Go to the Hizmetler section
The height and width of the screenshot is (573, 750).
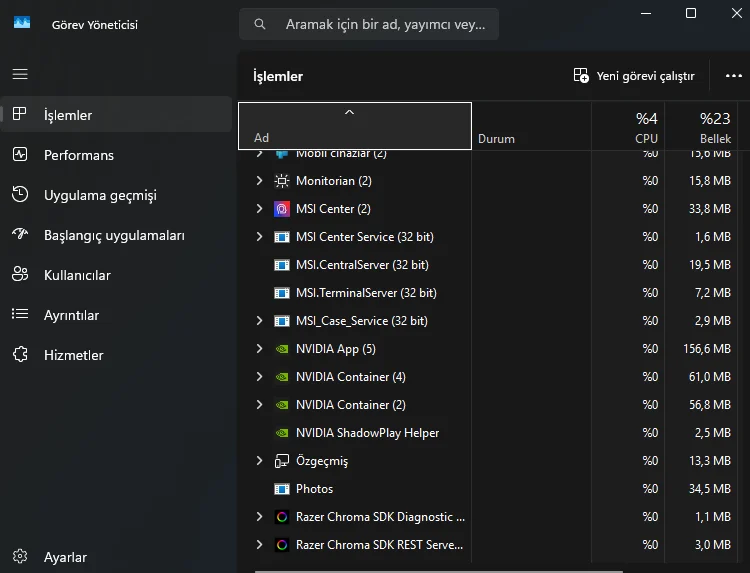pos(73,355)
